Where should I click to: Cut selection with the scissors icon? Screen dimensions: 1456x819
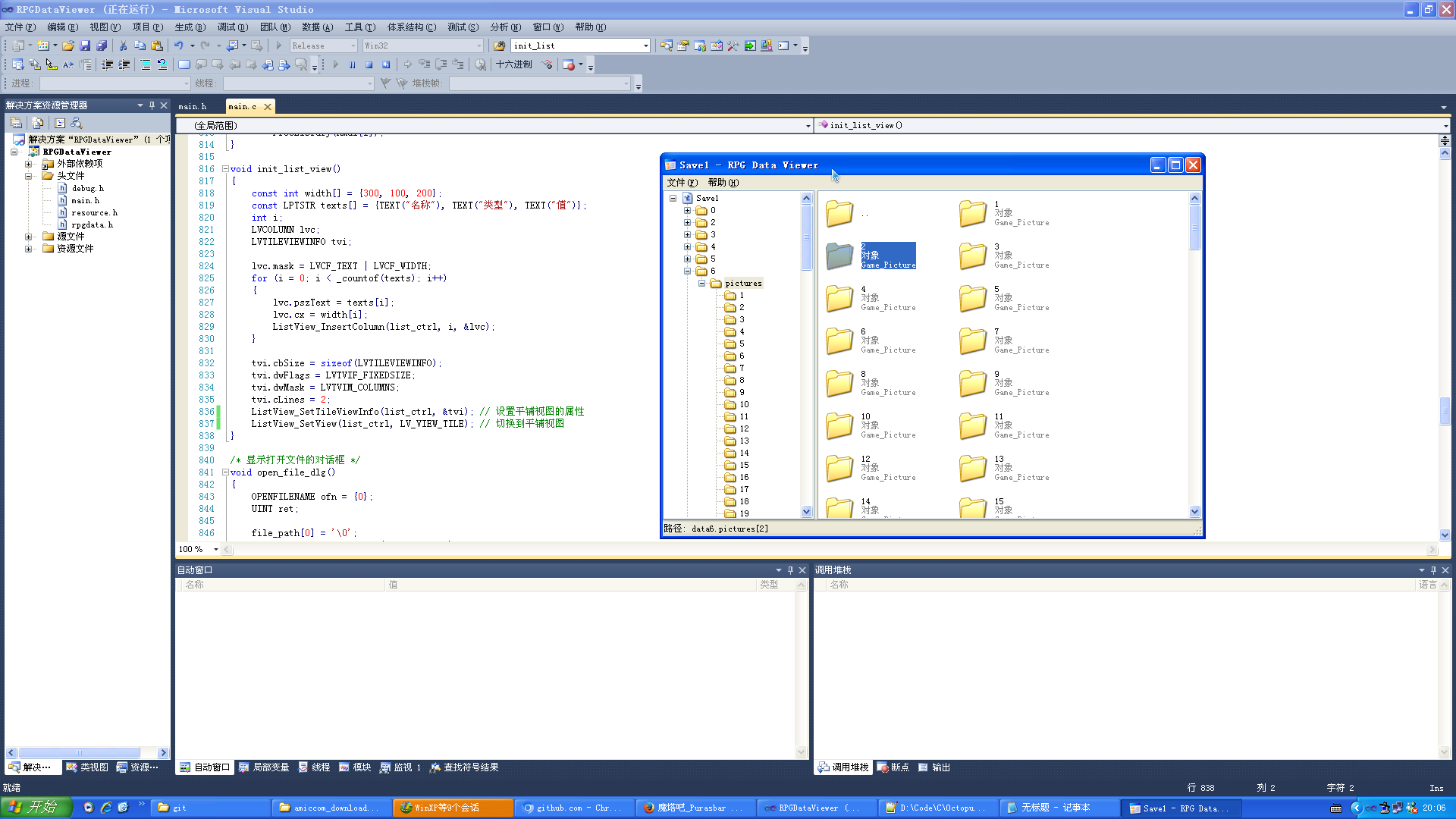[x=123, y=45]
